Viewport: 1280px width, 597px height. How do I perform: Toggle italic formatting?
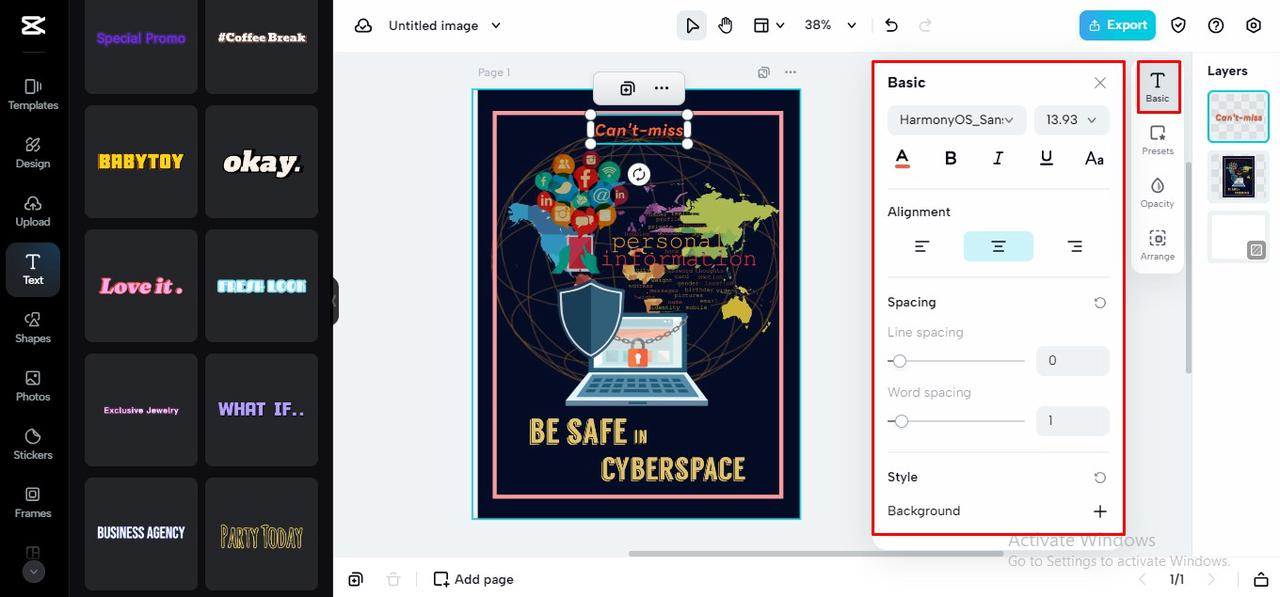point(998,158)
